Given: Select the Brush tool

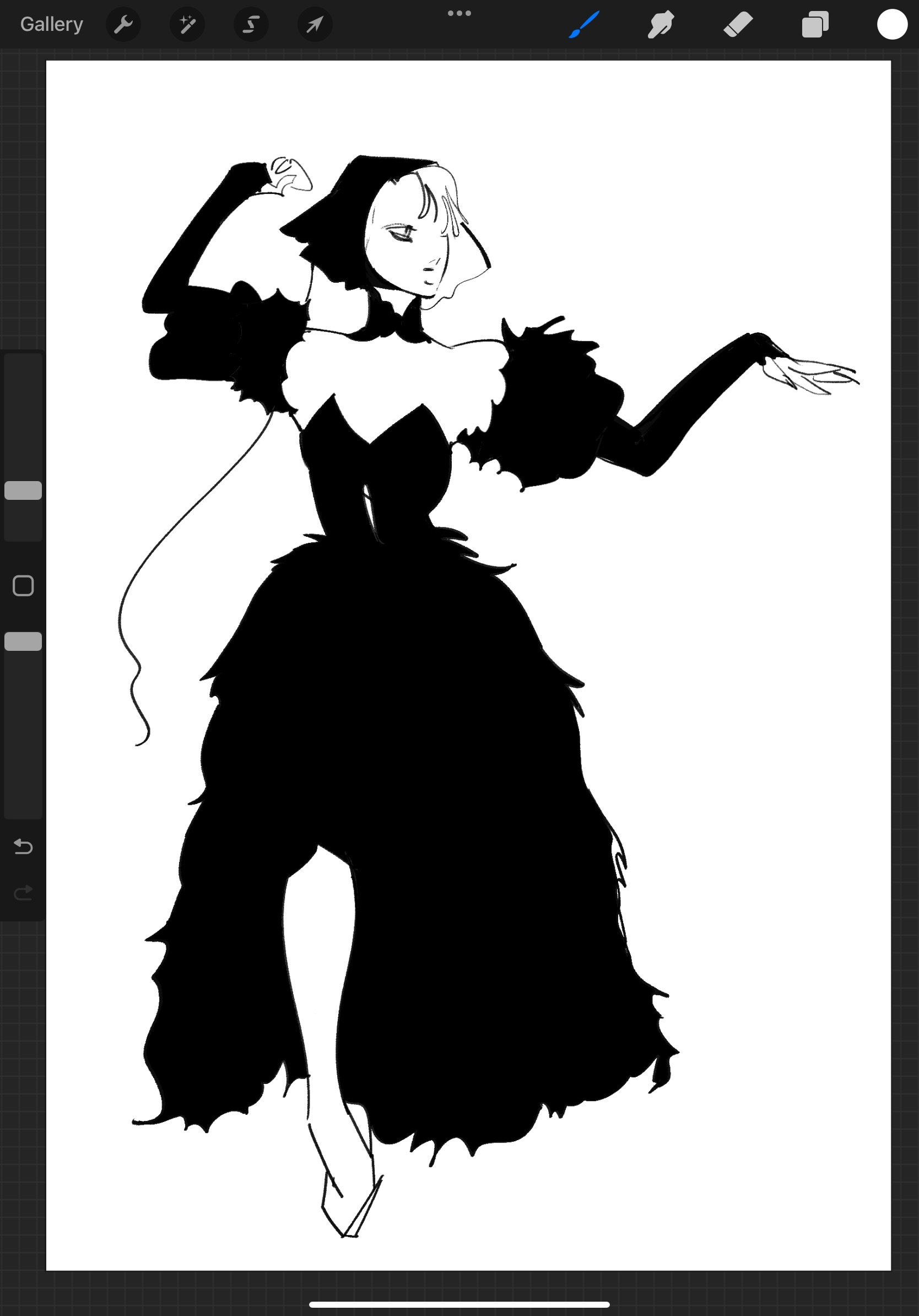Looking at the screenshot, I should click(585, 25).
